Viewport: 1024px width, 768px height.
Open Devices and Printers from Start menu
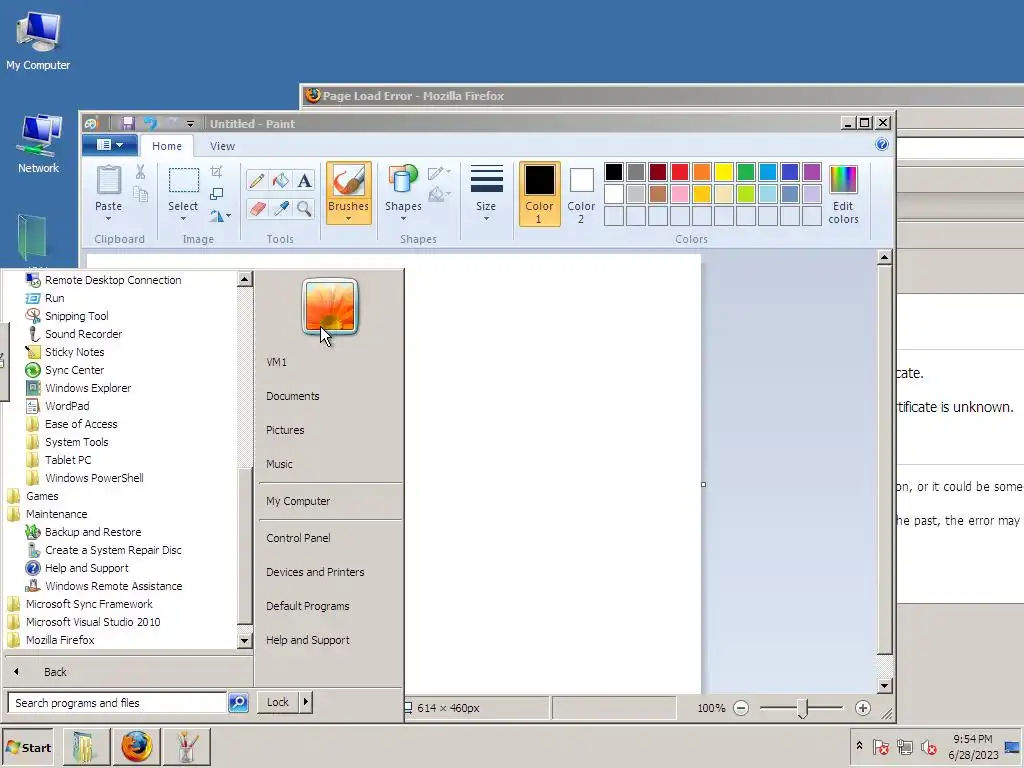pos(315,572)
